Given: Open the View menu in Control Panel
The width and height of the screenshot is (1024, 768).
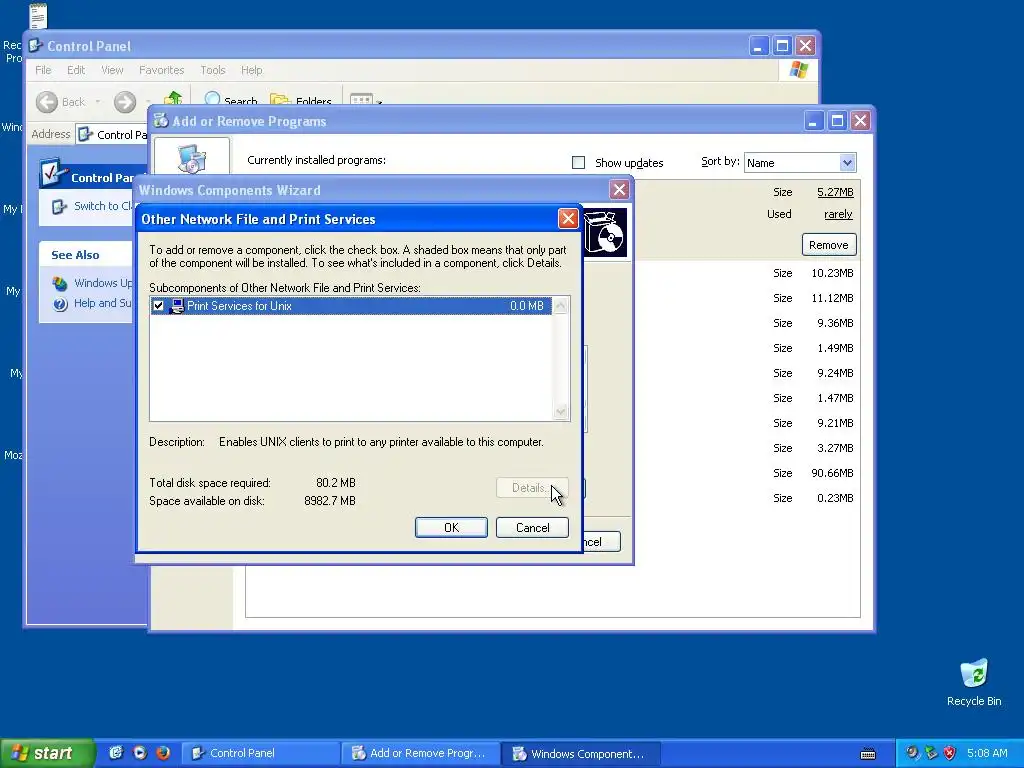Looking at the screenshot, I should (x=112, y=70).
